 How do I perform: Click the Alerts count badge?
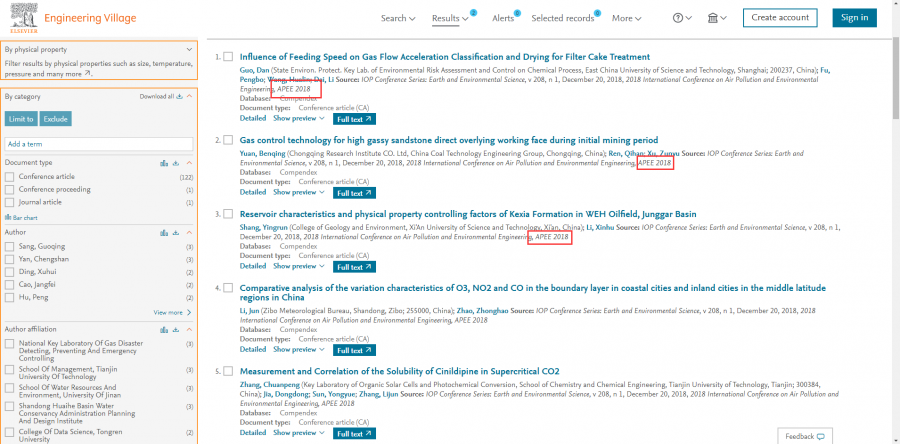(517, 13)
